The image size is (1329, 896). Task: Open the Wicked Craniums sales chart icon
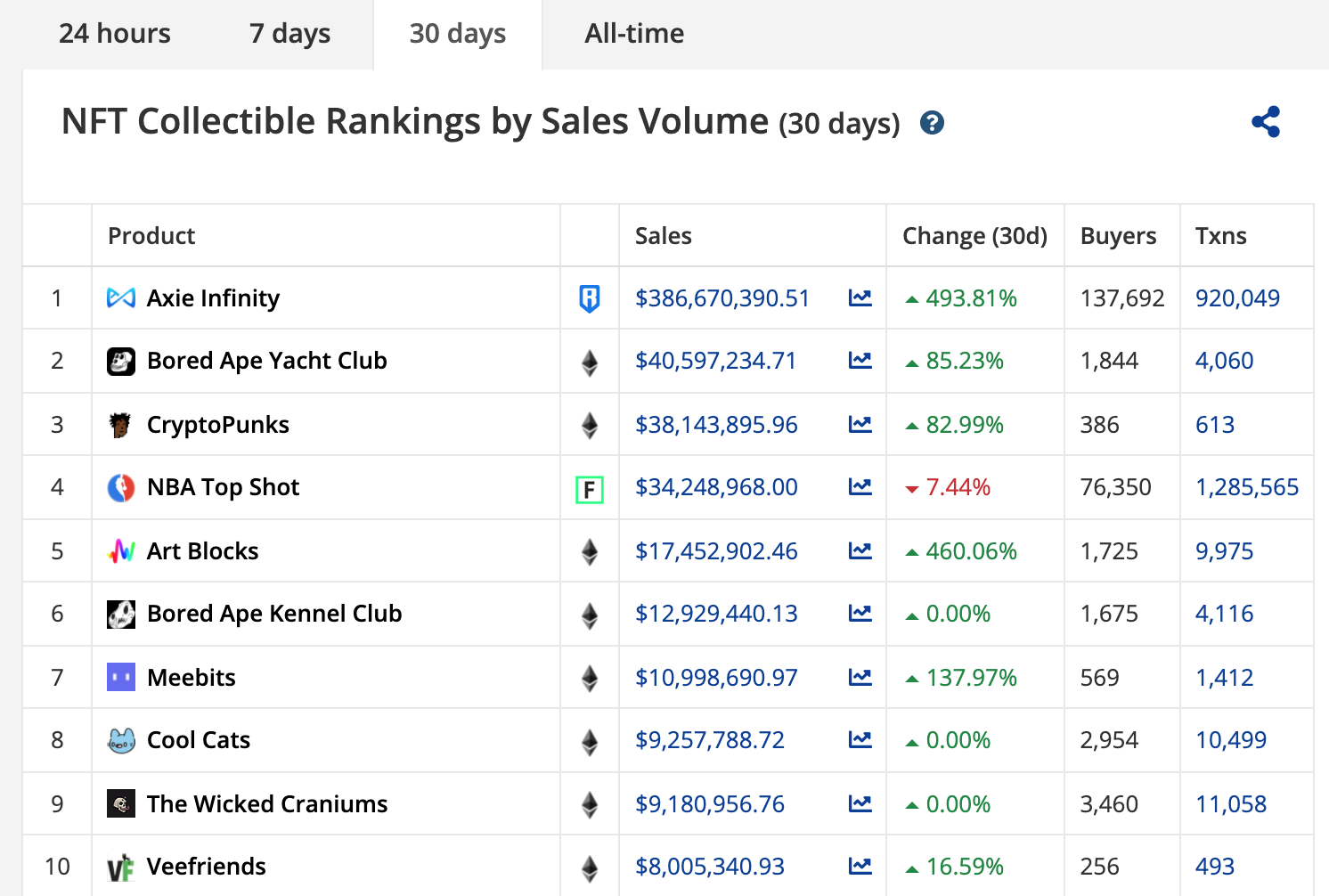[860, 803]
